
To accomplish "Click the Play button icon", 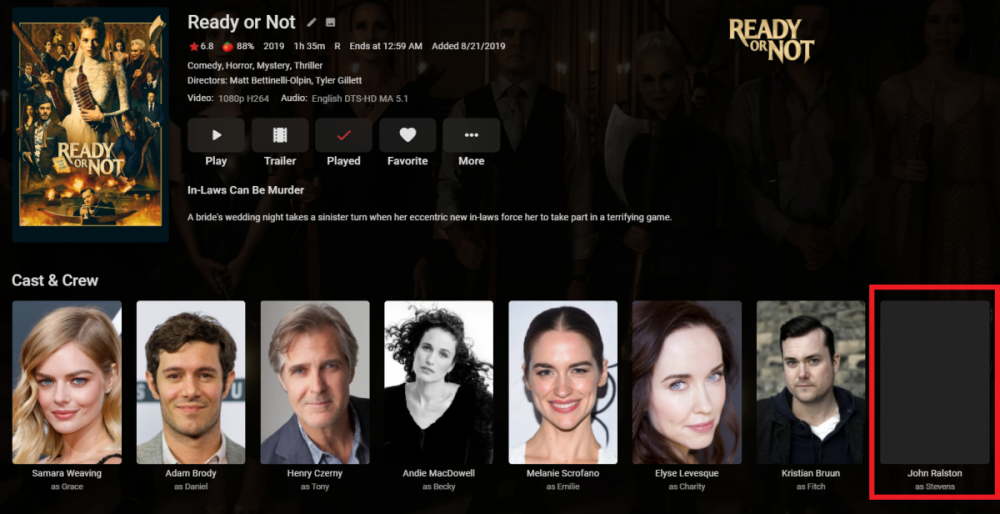I will click(216, 135).
